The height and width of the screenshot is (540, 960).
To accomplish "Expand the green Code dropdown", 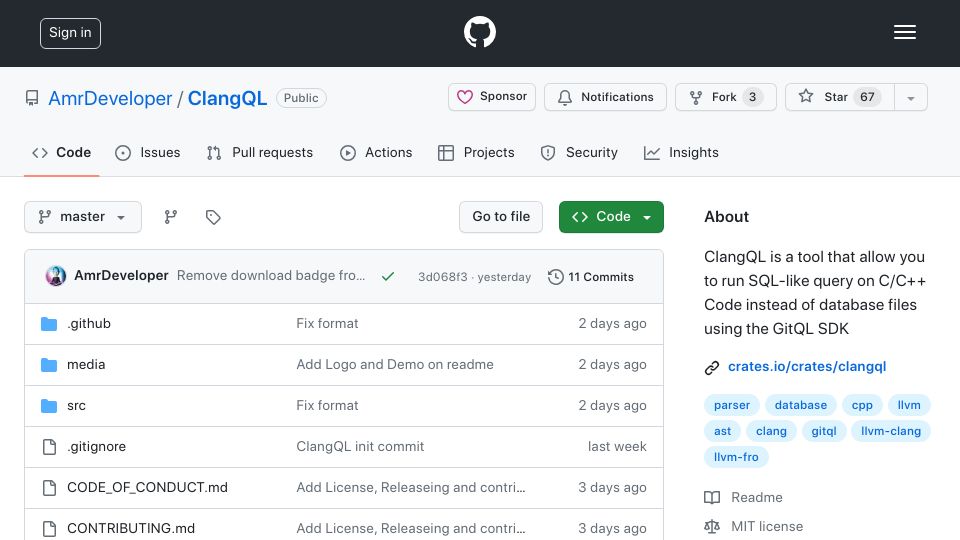I will pos(611,217).
